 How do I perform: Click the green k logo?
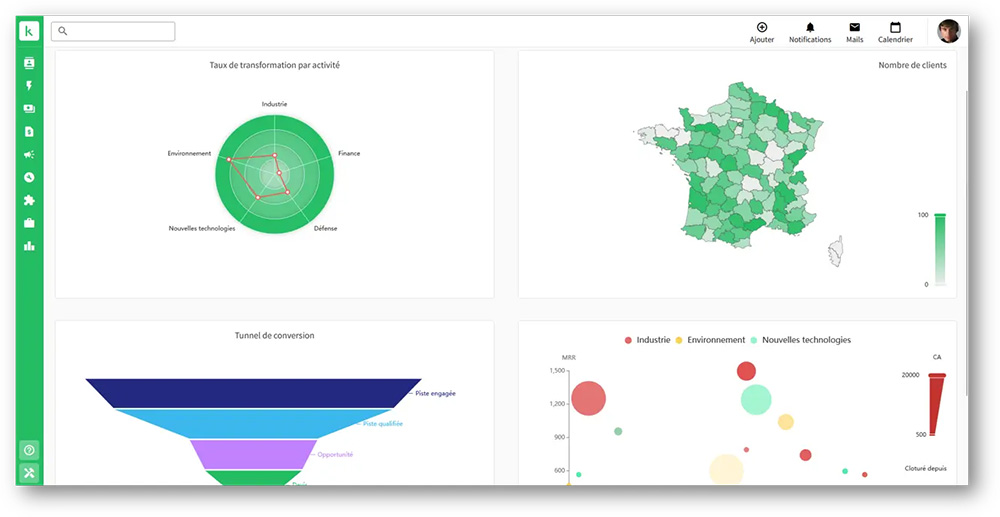29,31
